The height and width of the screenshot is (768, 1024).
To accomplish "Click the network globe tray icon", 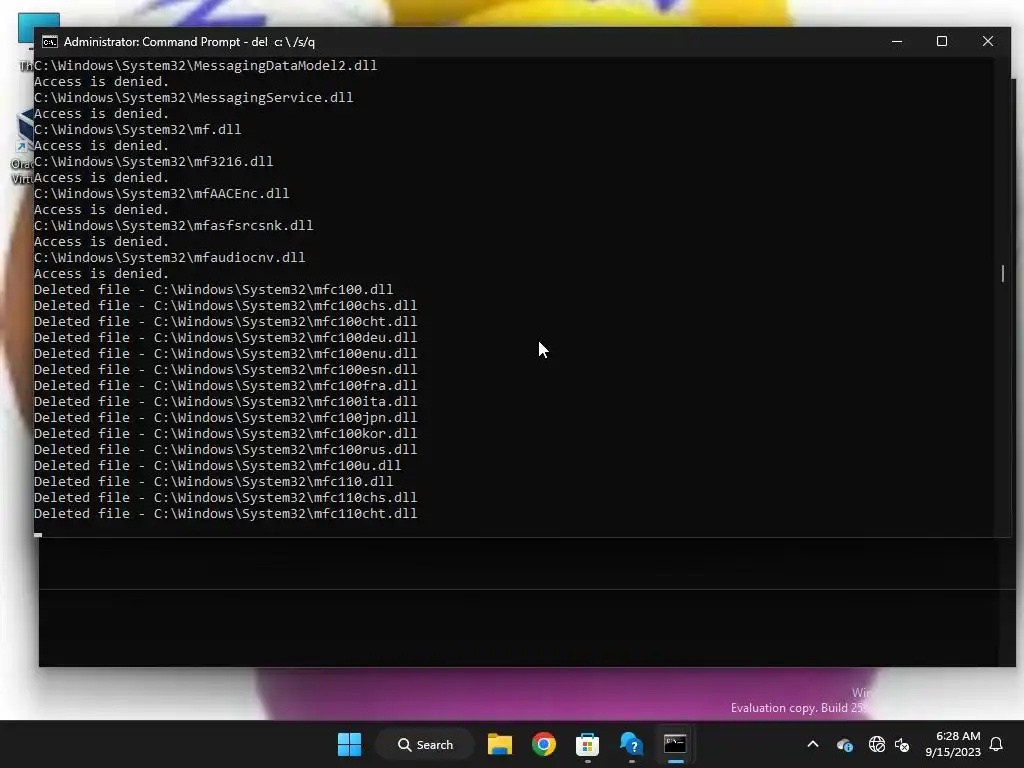I will [x=876, y=744].
